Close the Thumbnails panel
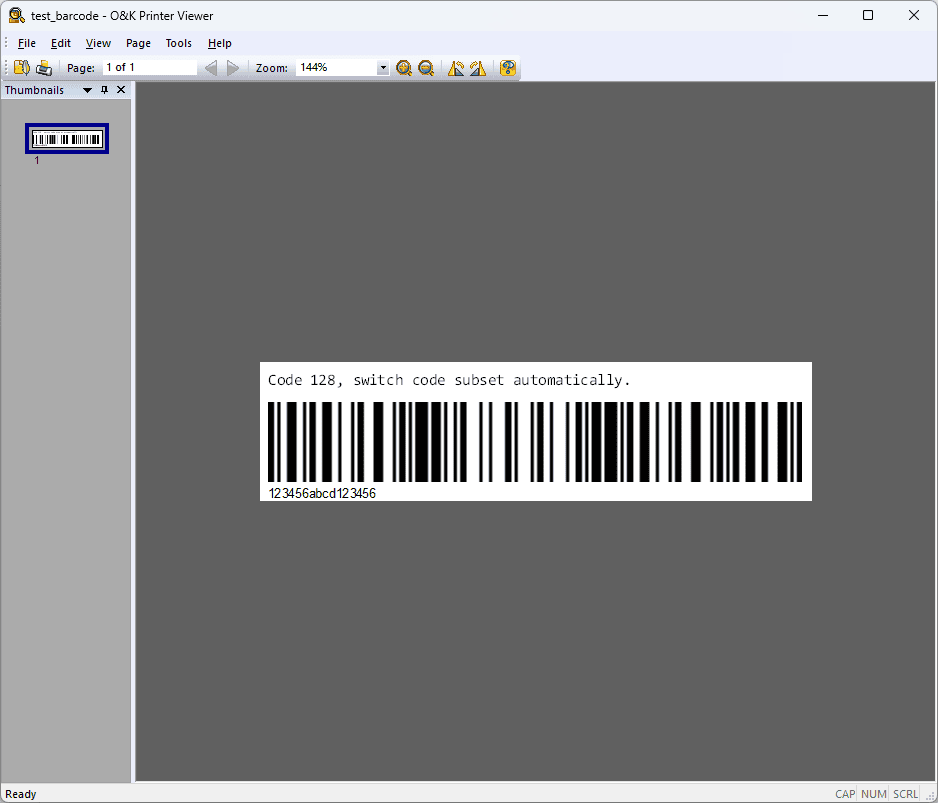 [120, 89]
